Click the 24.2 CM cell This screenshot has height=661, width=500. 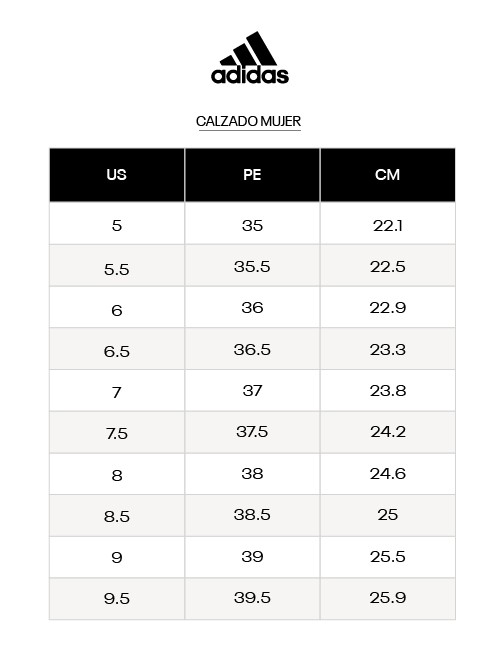(x=388, y=433)
